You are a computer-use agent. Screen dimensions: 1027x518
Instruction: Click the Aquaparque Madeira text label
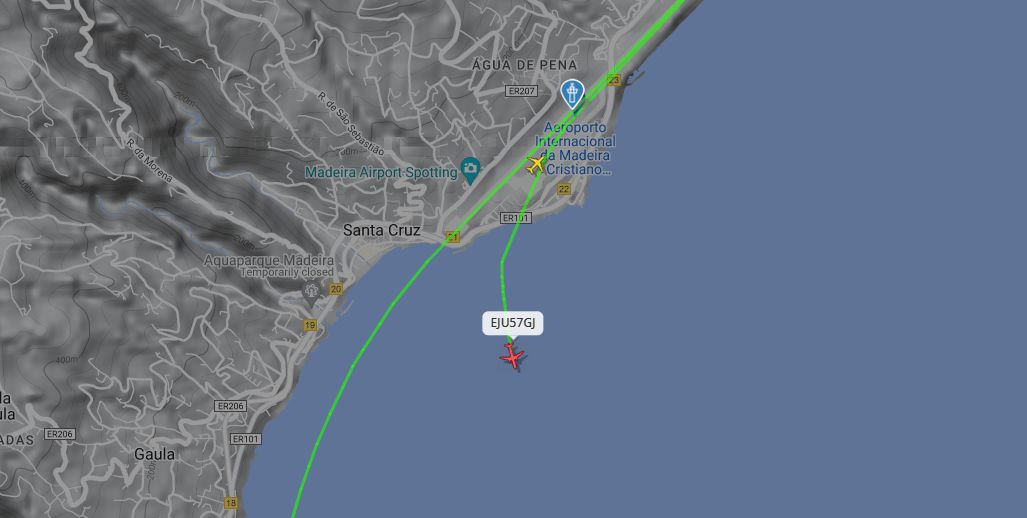click(x=269, y=260)
